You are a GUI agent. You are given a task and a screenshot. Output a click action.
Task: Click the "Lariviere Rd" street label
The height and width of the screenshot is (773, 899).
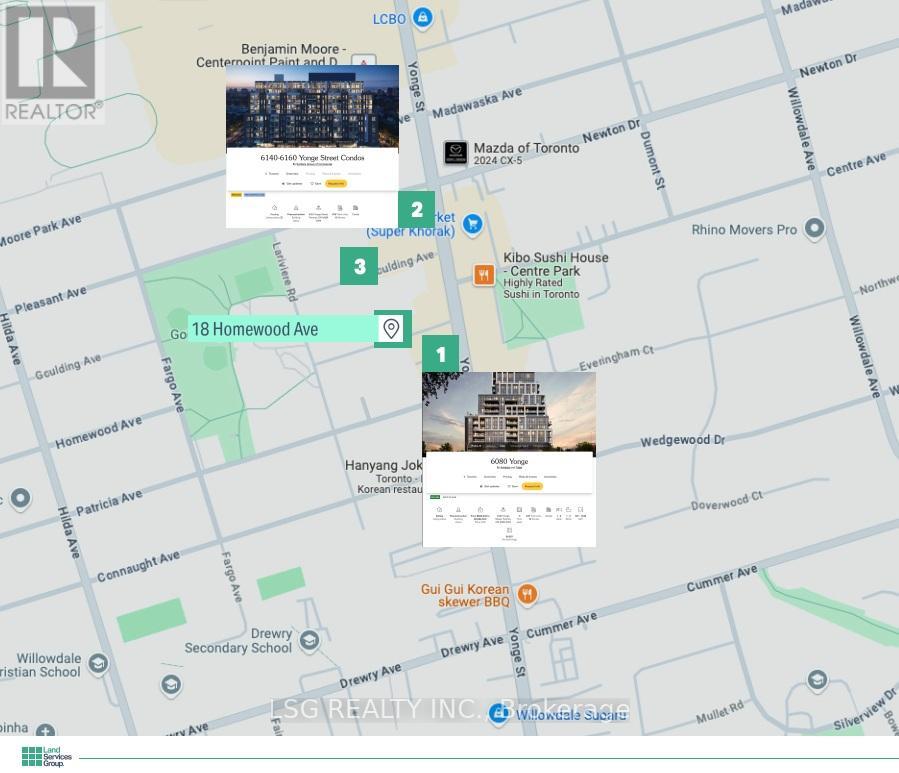point(284,272)
